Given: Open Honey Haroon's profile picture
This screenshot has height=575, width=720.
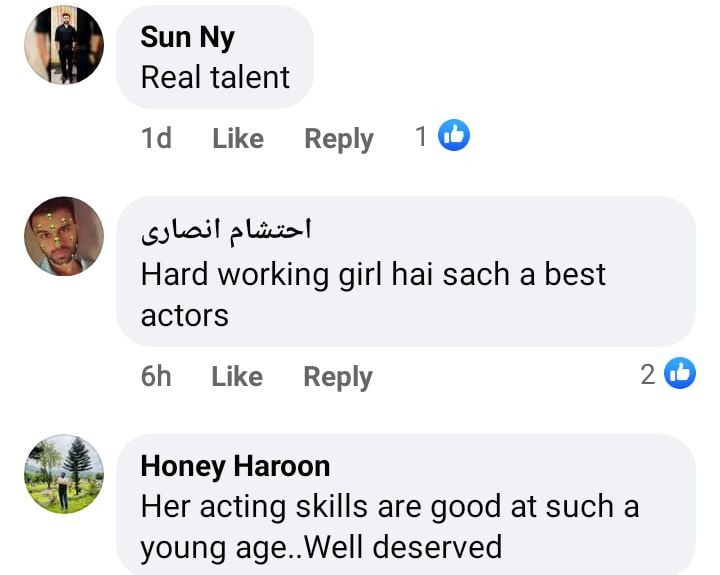Looking at the screenshot, I should pyautogui.click(x=64, y=474).
